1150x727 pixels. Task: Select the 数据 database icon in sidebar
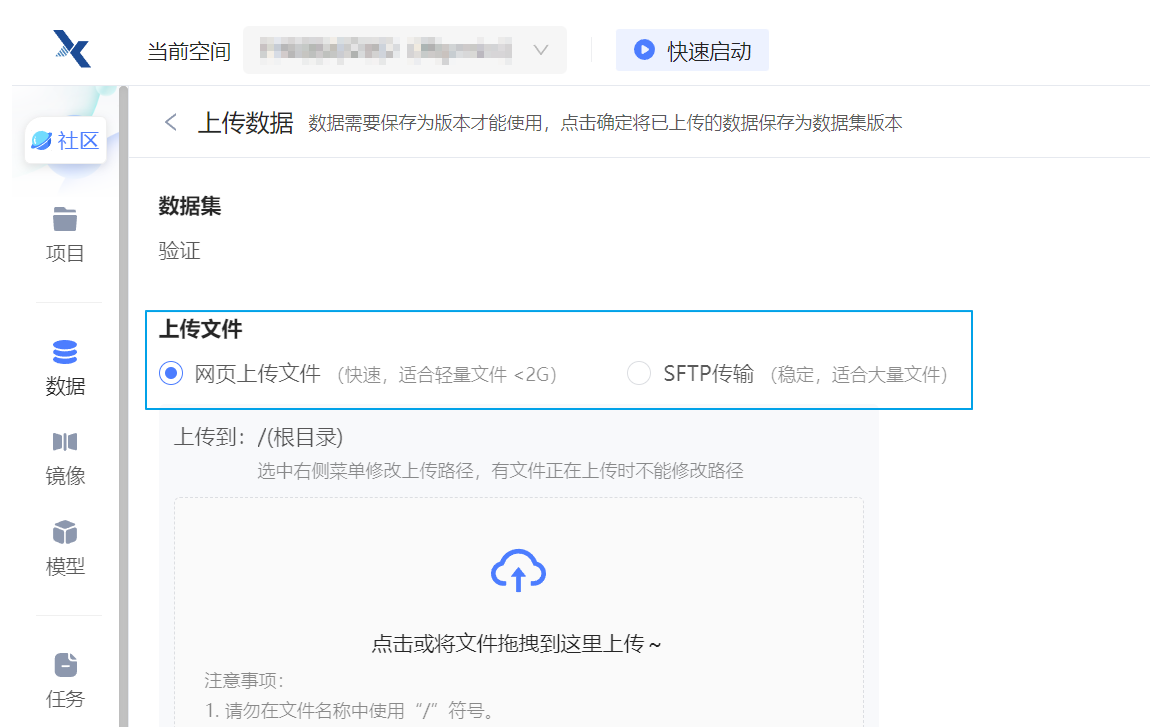[x=65, y=352]
